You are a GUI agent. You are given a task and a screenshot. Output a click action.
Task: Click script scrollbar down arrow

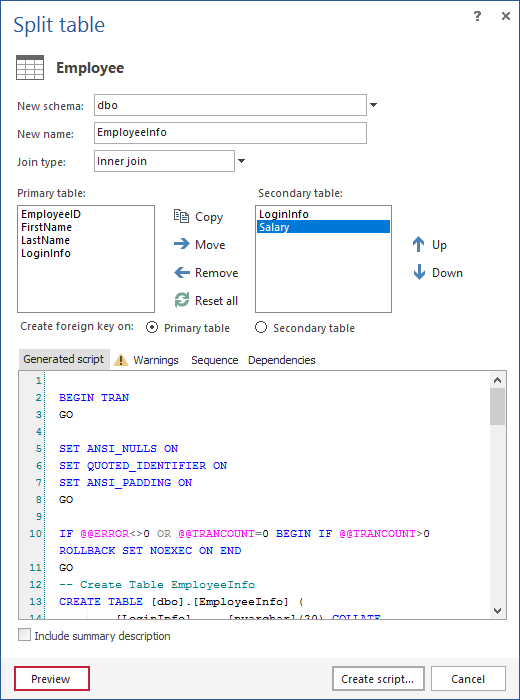pos(498,610)
